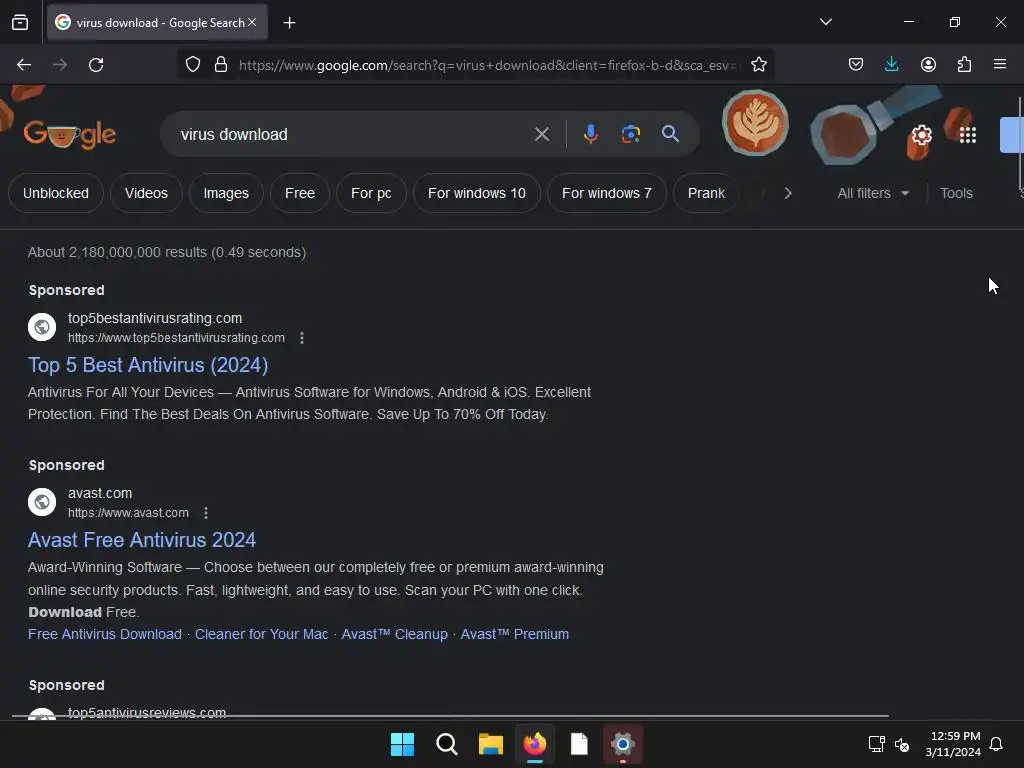Open a new tab with plus button
This screenshot has width=1024, height=768.
coord(289,23)
